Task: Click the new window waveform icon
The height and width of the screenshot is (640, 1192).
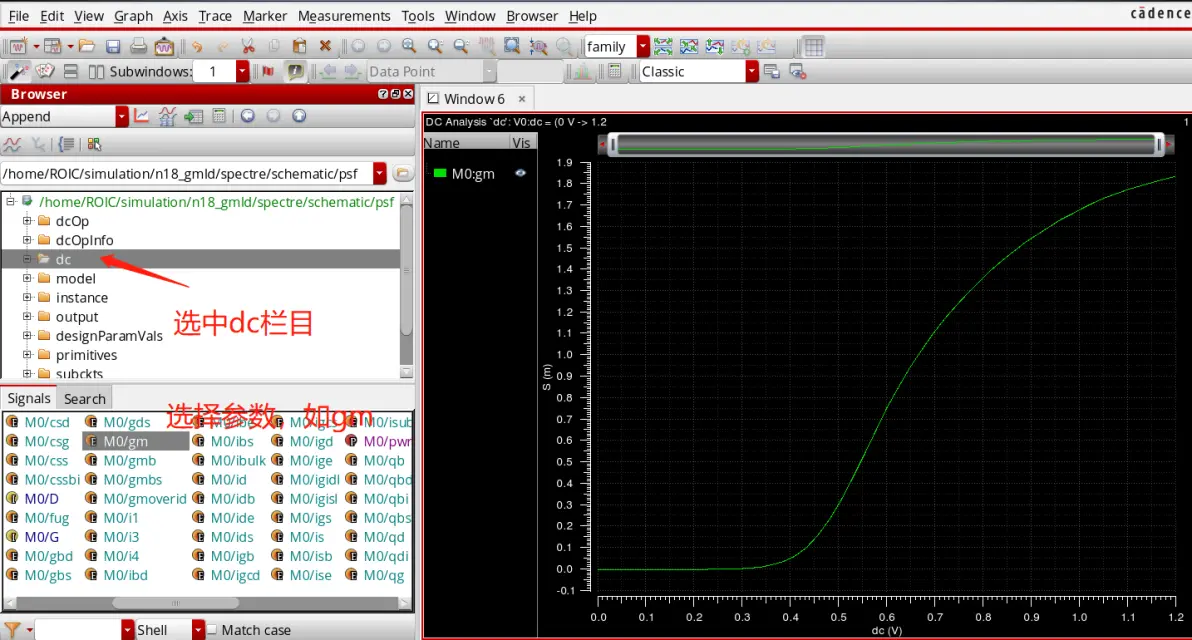Action: click(18, 46)
